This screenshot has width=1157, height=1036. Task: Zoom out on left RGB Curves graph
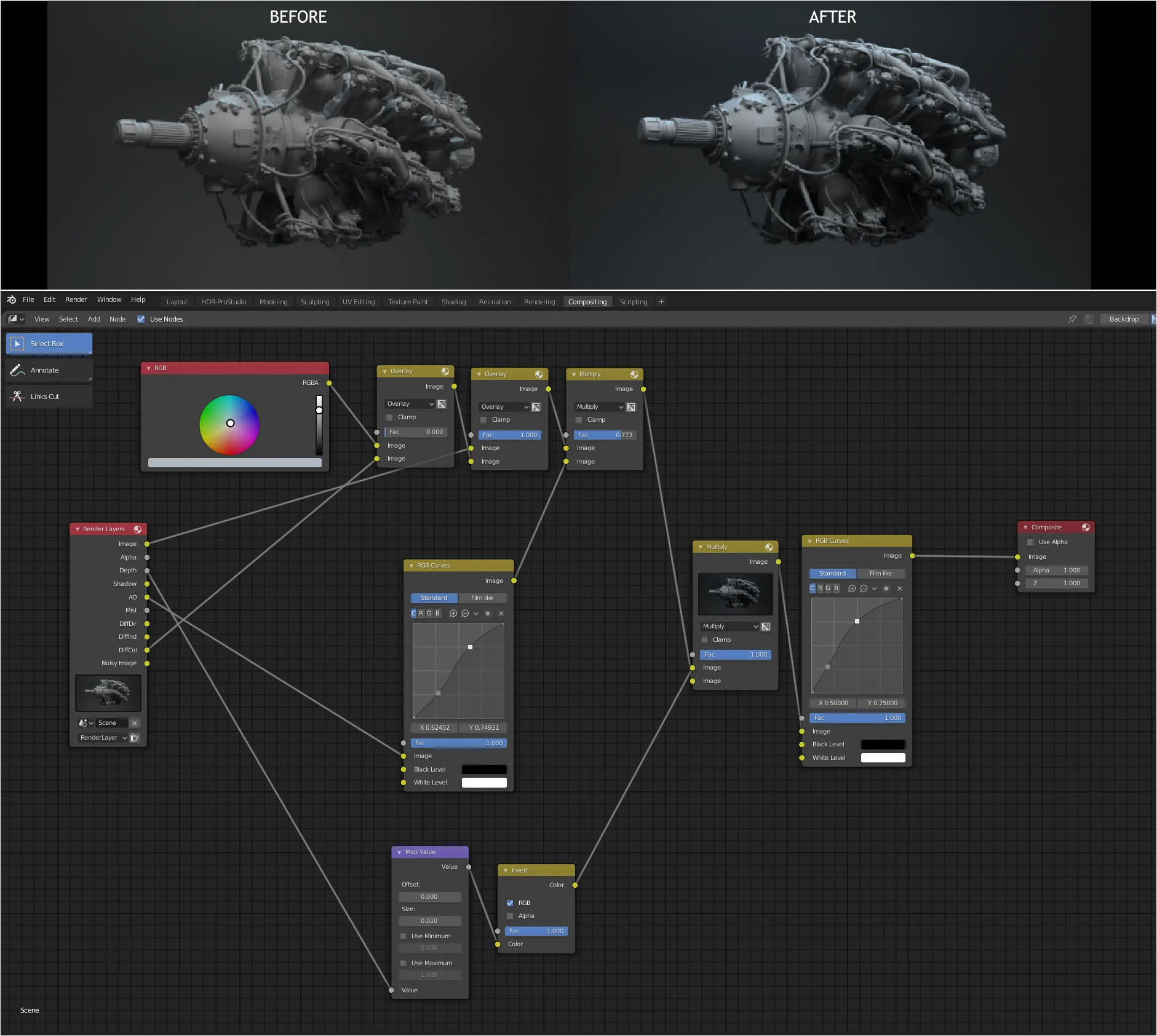pos(465,614)
